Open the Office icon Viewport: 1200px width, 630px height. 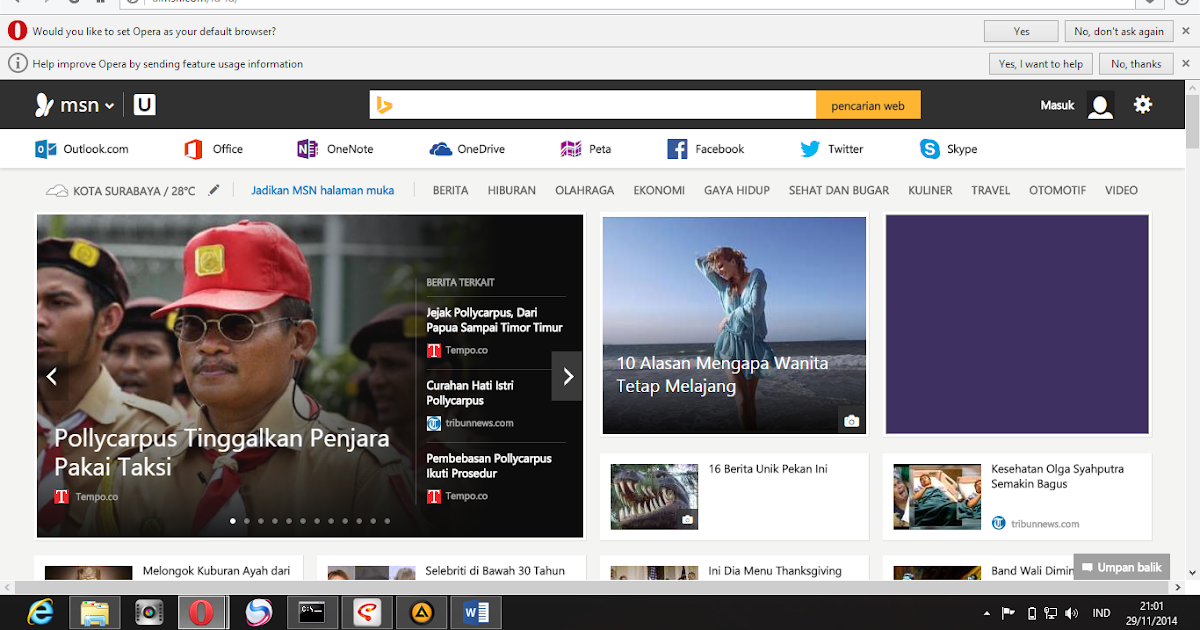[193, 149]
